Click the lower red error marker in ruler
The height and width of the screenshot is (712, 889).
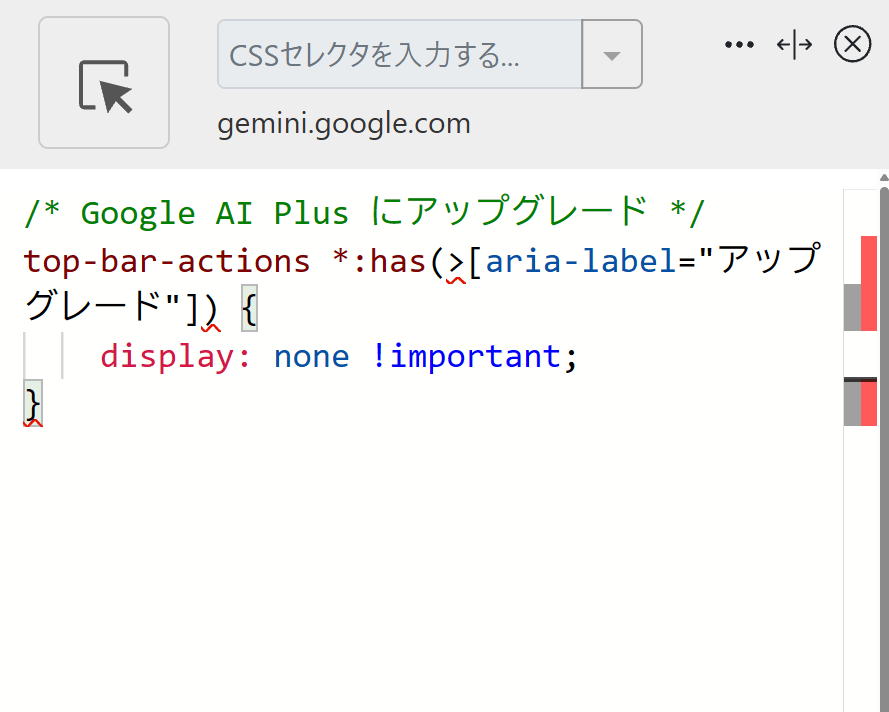(x=869, y=404)
